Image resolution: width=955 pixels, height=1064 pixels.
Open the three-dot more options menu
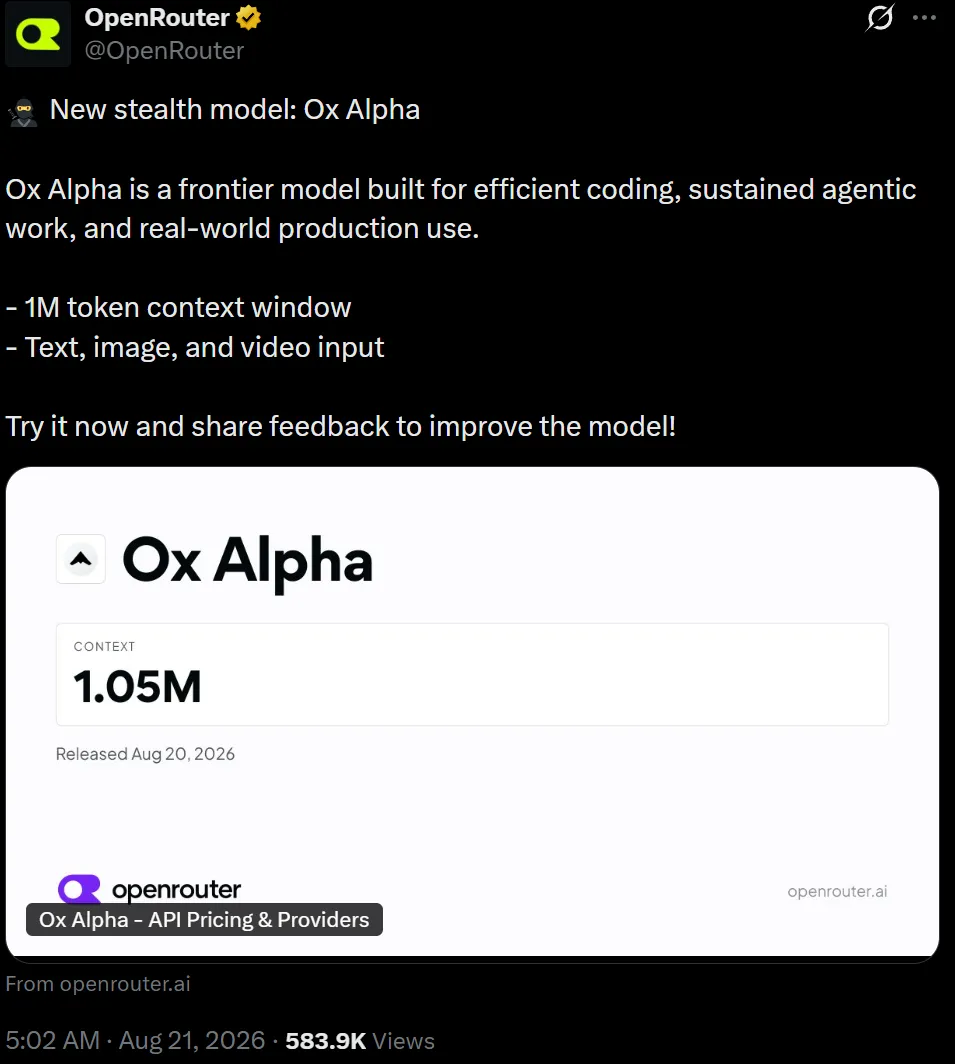coord(924,18)
